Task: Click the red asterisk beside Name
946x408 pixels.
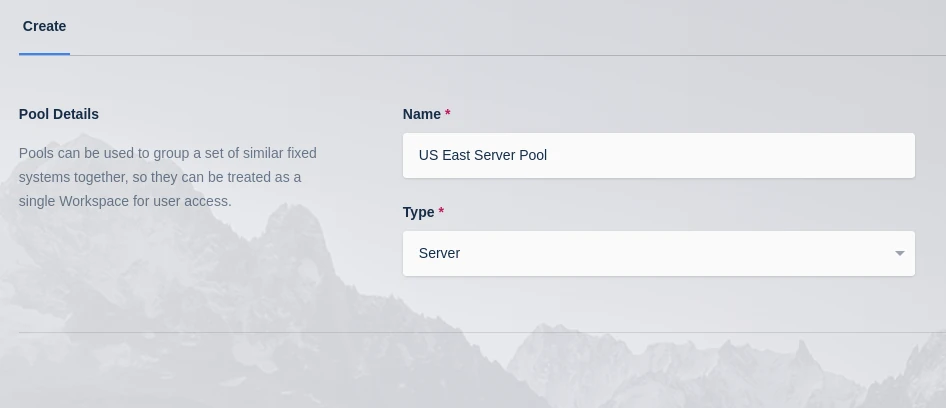Action: 448,114
